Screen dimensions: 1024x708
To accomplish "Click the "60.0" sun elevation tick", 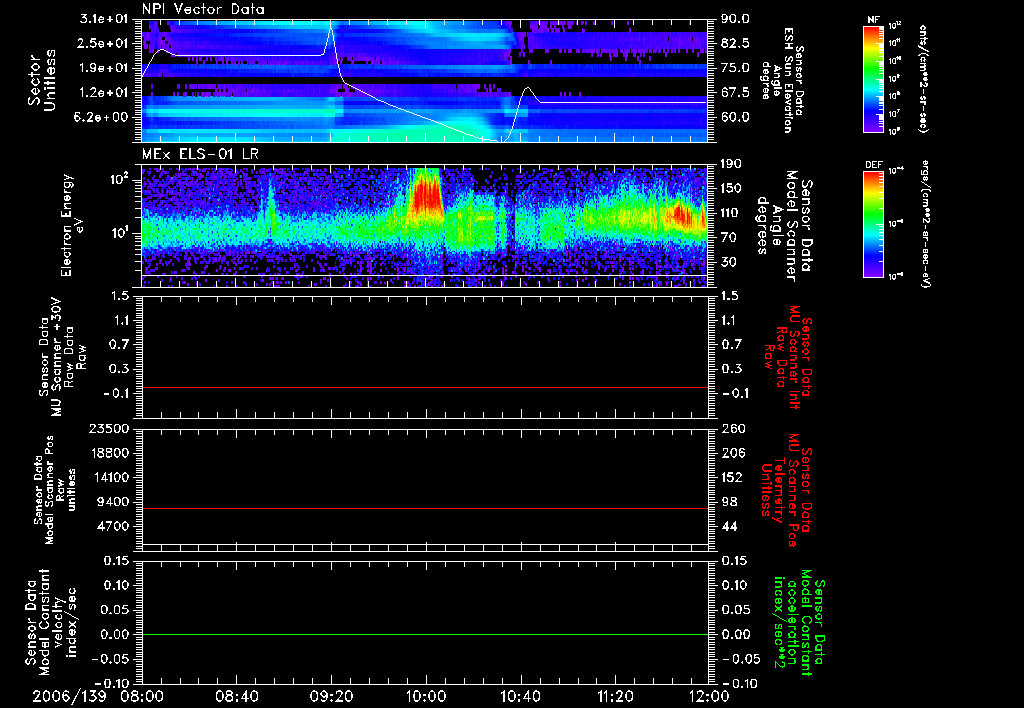I will (735, 117).
